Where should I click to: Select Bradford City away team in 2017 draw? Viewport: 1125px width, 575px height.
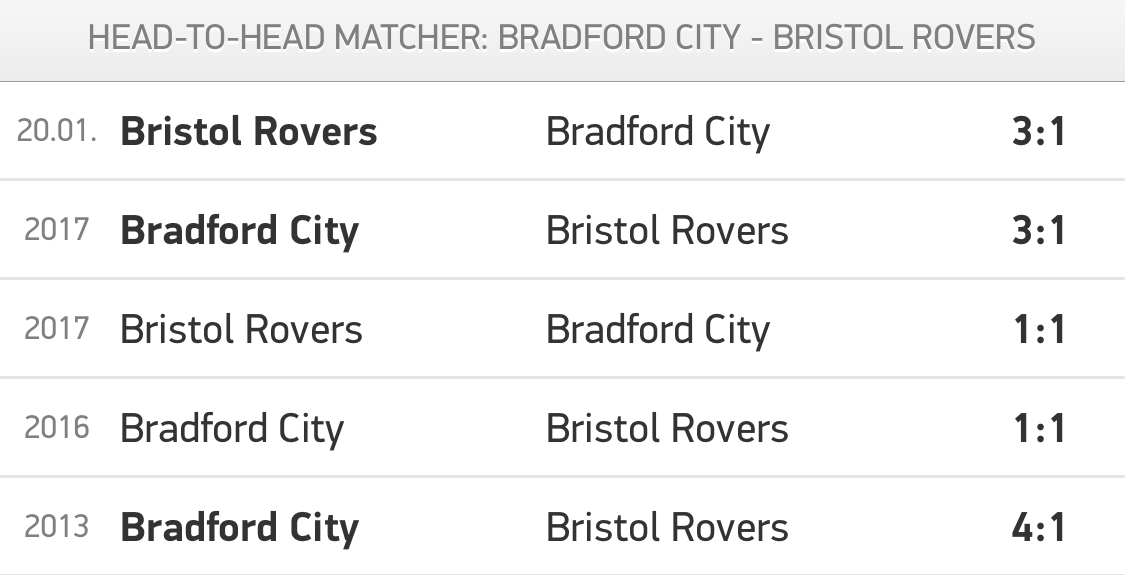658,331
